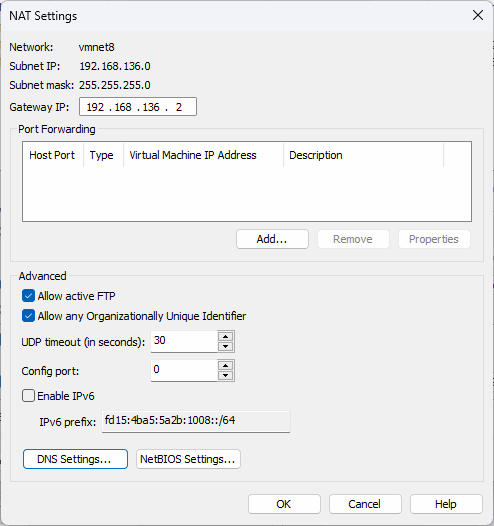
Task: Click the Subnet IP value 192.168.136.0
Action: tap(115, 66)
